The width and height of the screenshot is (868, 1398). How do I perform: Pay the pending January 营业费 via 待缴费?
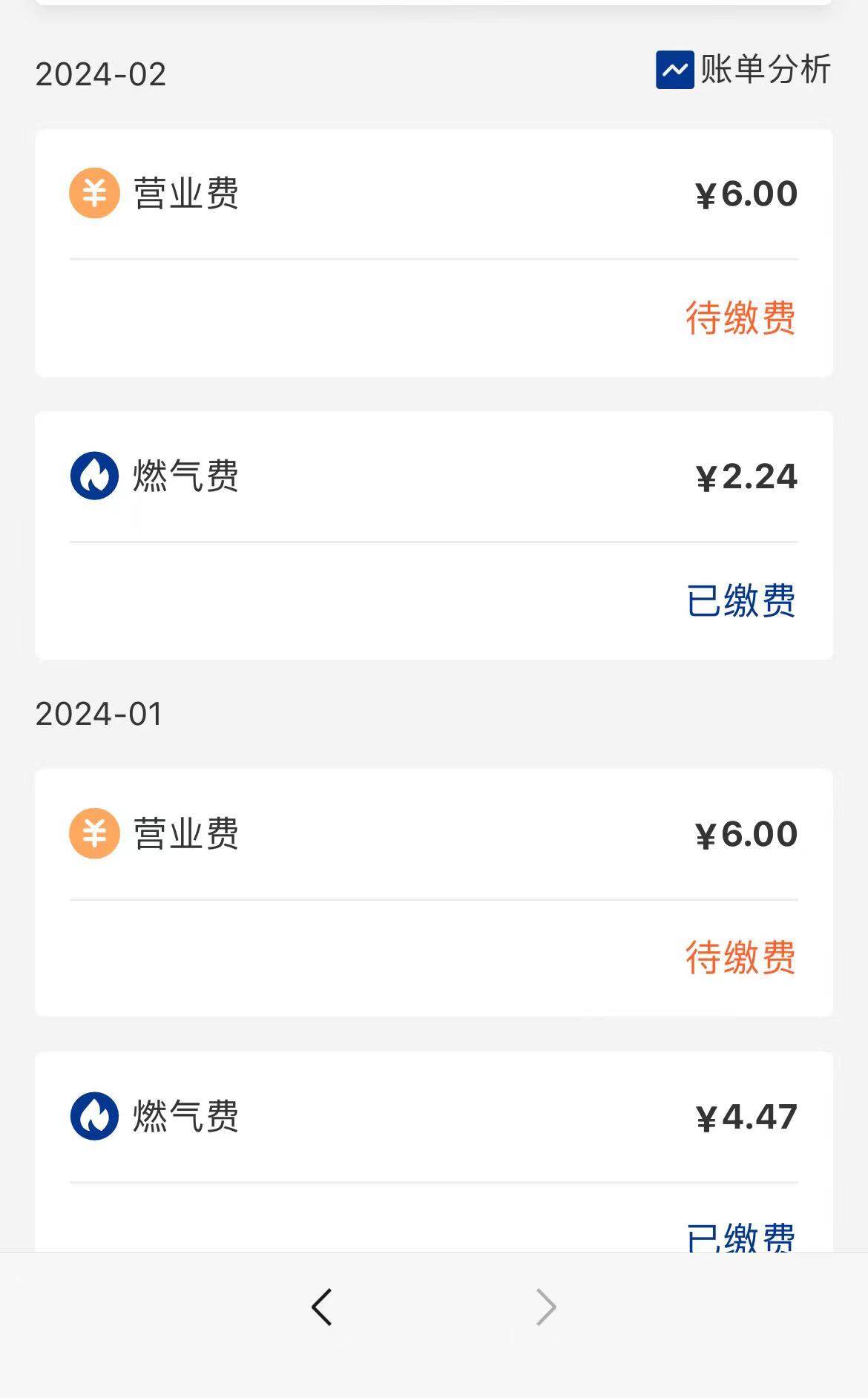click(740, 957)
